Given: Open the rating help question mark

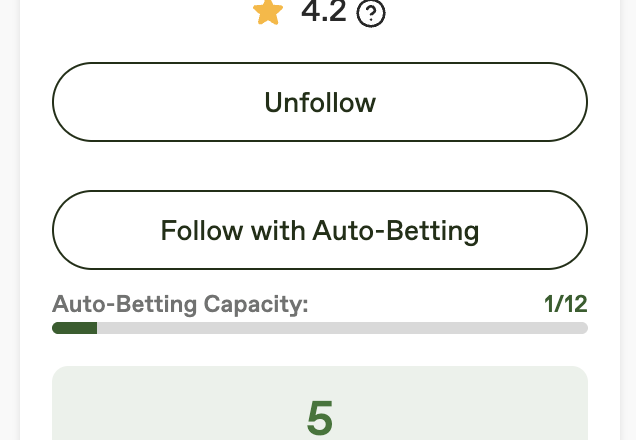Looking at the screenshot, I should pyautogui.click(x=371, y=14).
